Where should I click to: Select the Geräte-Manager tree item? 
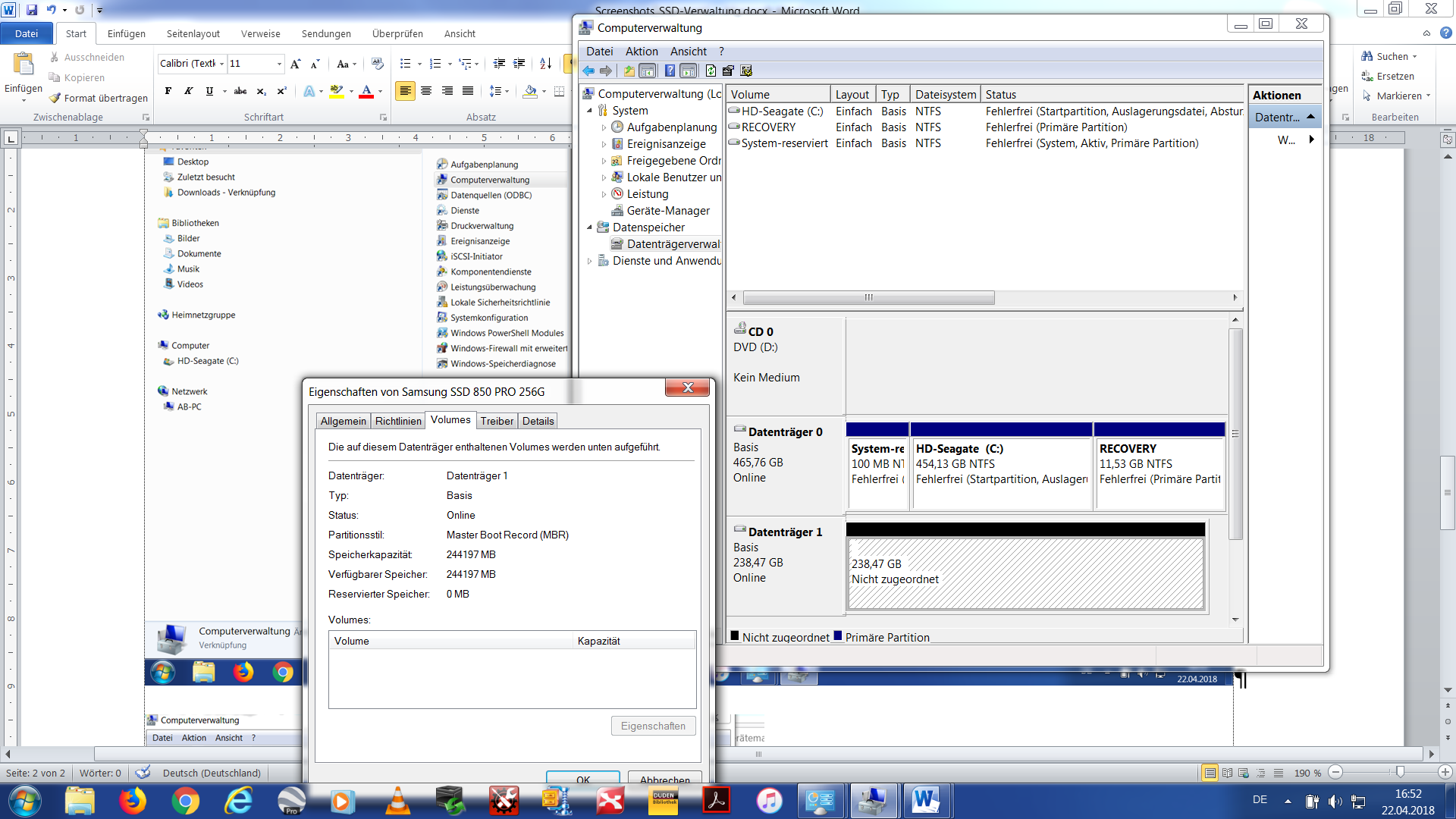tap(667, 211)
